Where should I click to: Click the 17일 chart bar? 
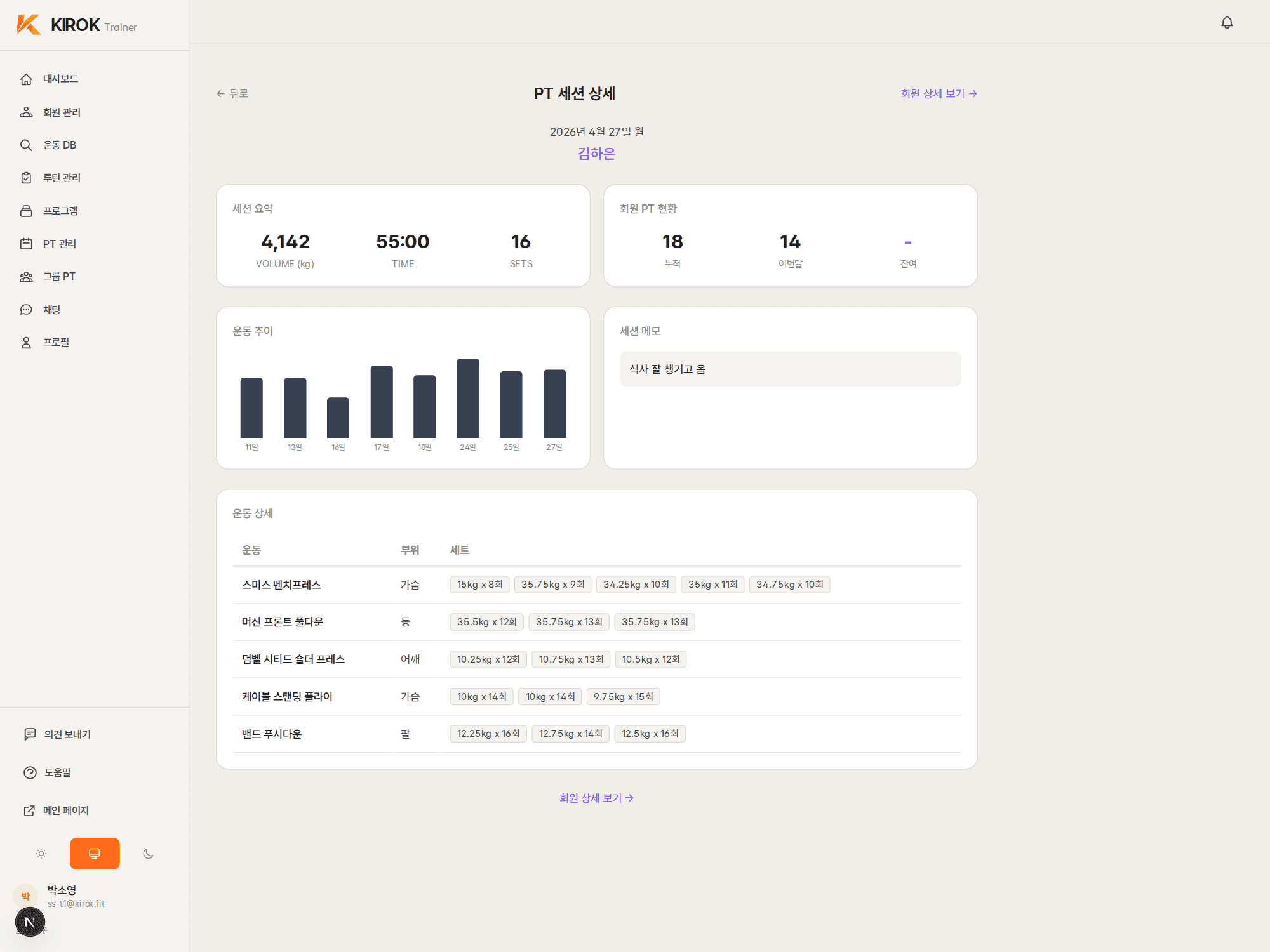382,402
